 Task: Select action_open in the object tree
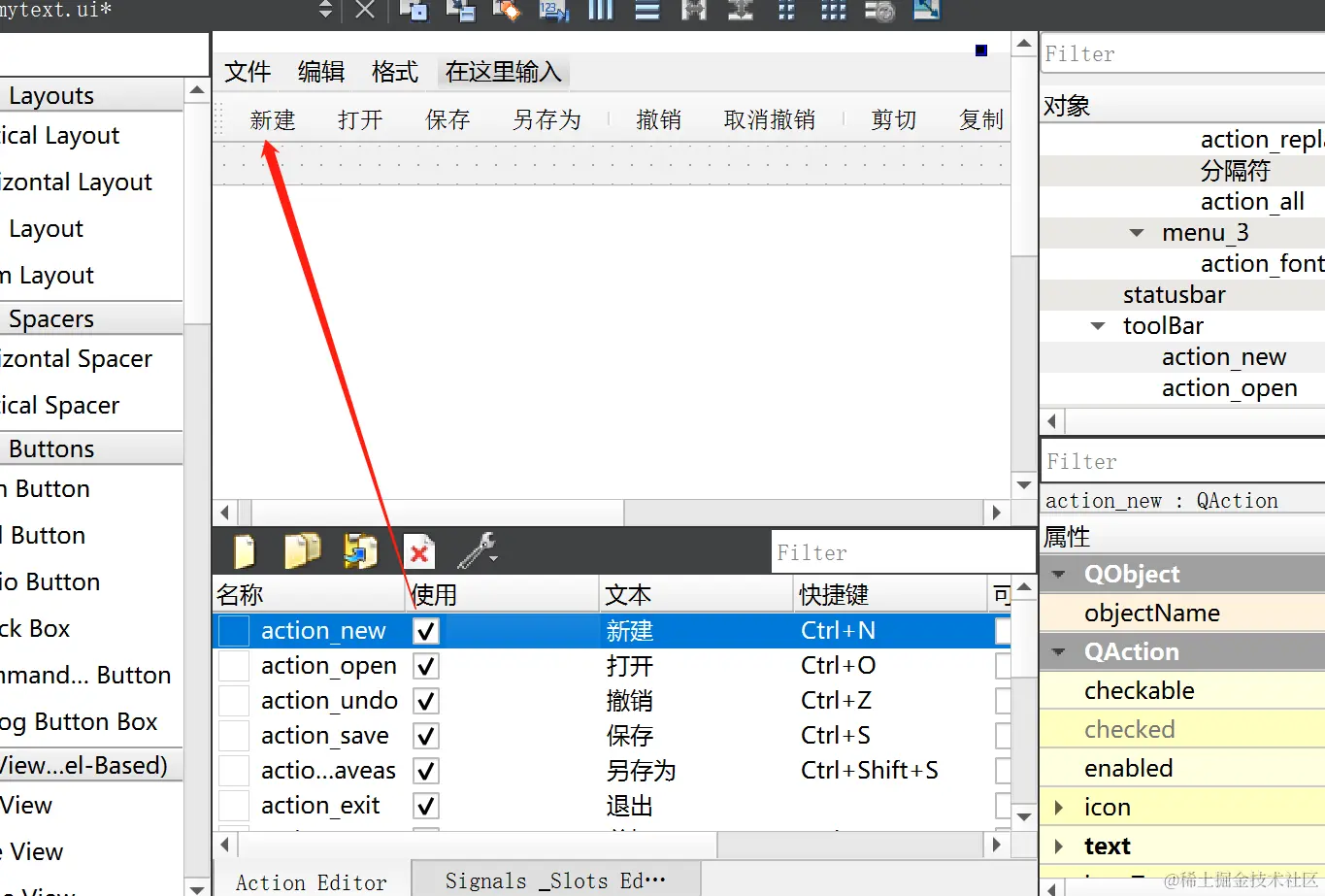[x=1229, y=388]
